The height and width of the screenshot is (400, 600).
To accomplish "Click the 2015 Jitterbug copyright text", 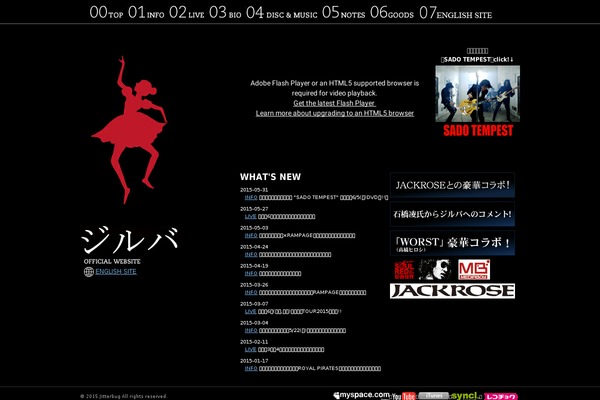I will pos(124,396).
